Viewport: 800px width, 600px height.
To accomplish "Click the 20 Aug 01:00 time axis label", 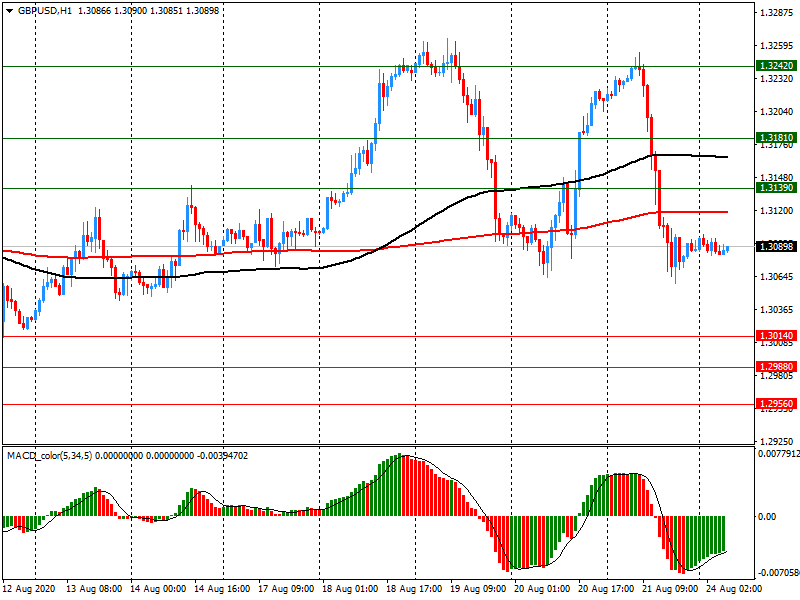I will pos(542,589).
